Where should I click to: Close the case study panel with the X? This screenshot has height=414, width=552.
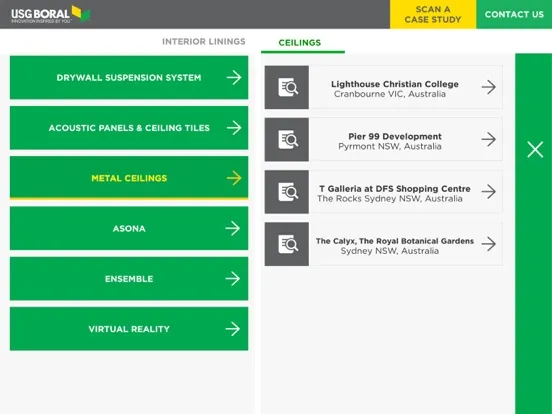[x=535, y=150]
